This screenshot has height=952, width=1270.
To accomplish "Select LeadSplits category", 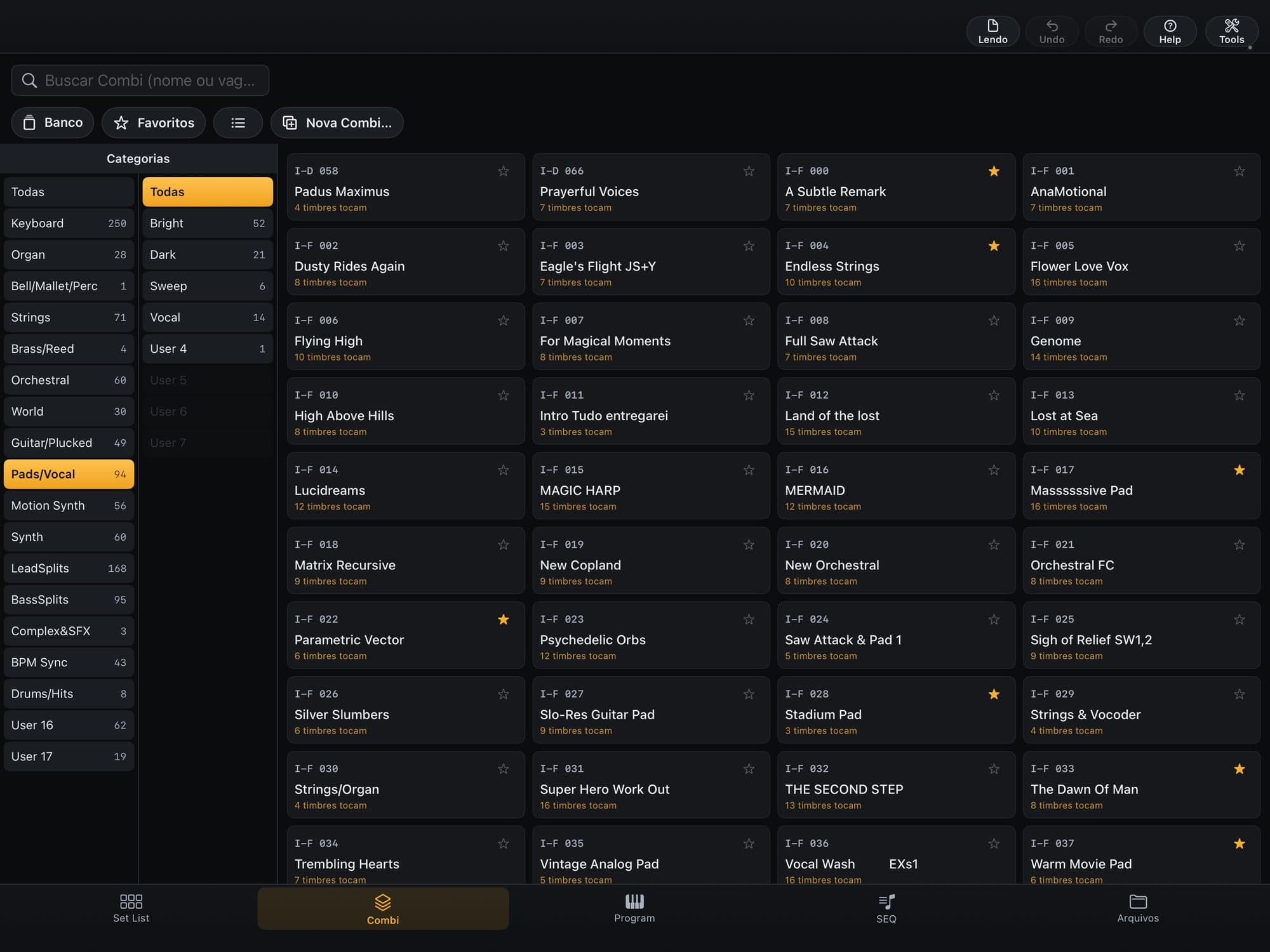I will (69, 568).
